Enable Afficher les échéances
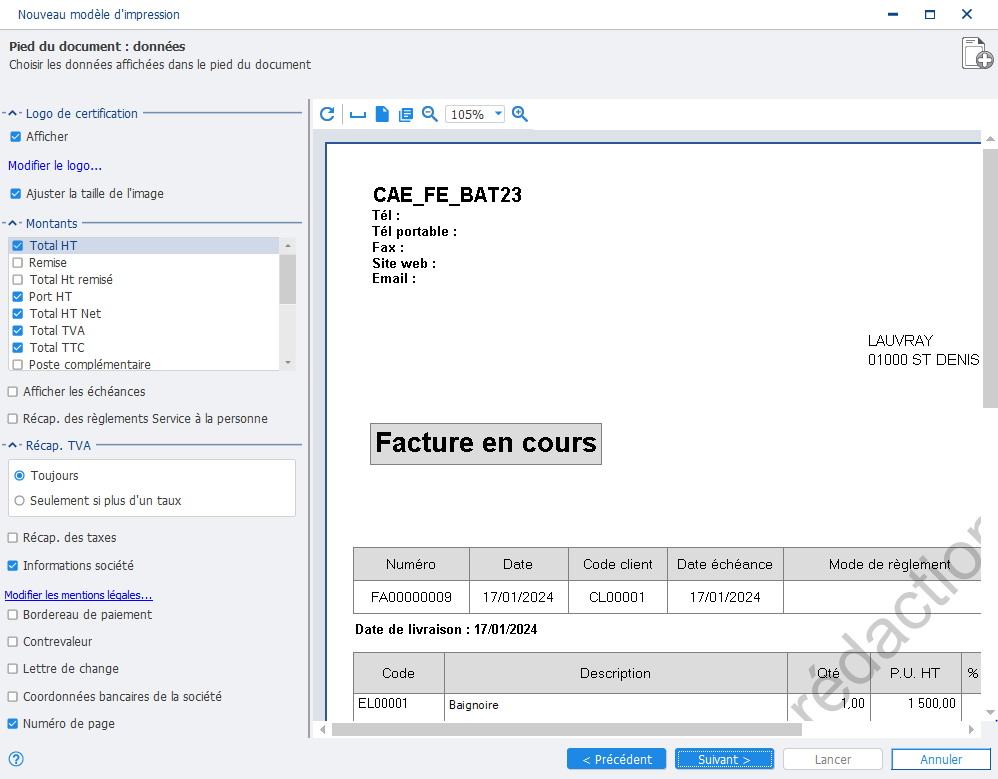The width and height of the screenshot is (998, 779). pos(13,392)
